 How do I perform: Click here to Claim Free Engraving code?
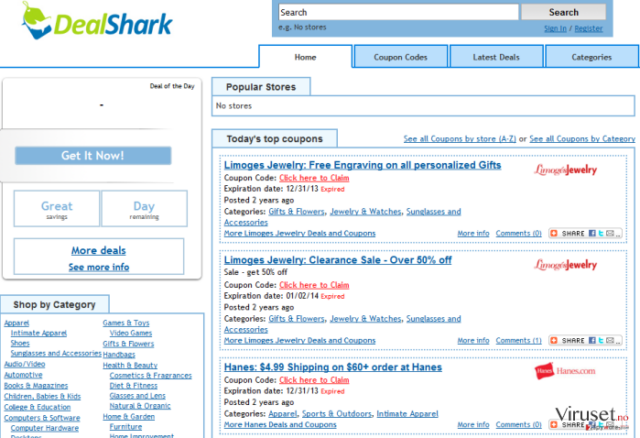(x=314, y=178)
